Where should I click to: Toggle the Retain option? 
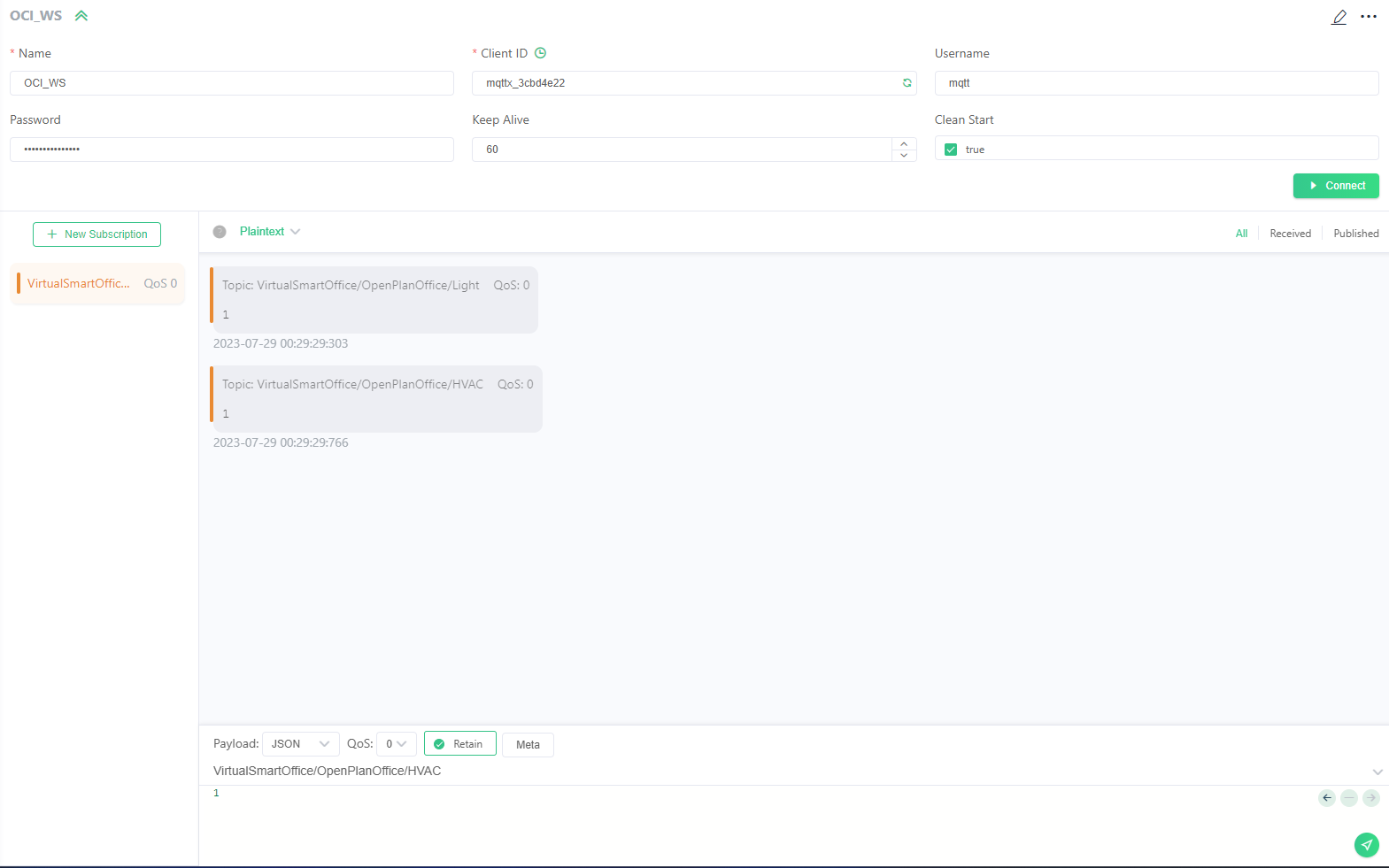(x=459, y=744)
